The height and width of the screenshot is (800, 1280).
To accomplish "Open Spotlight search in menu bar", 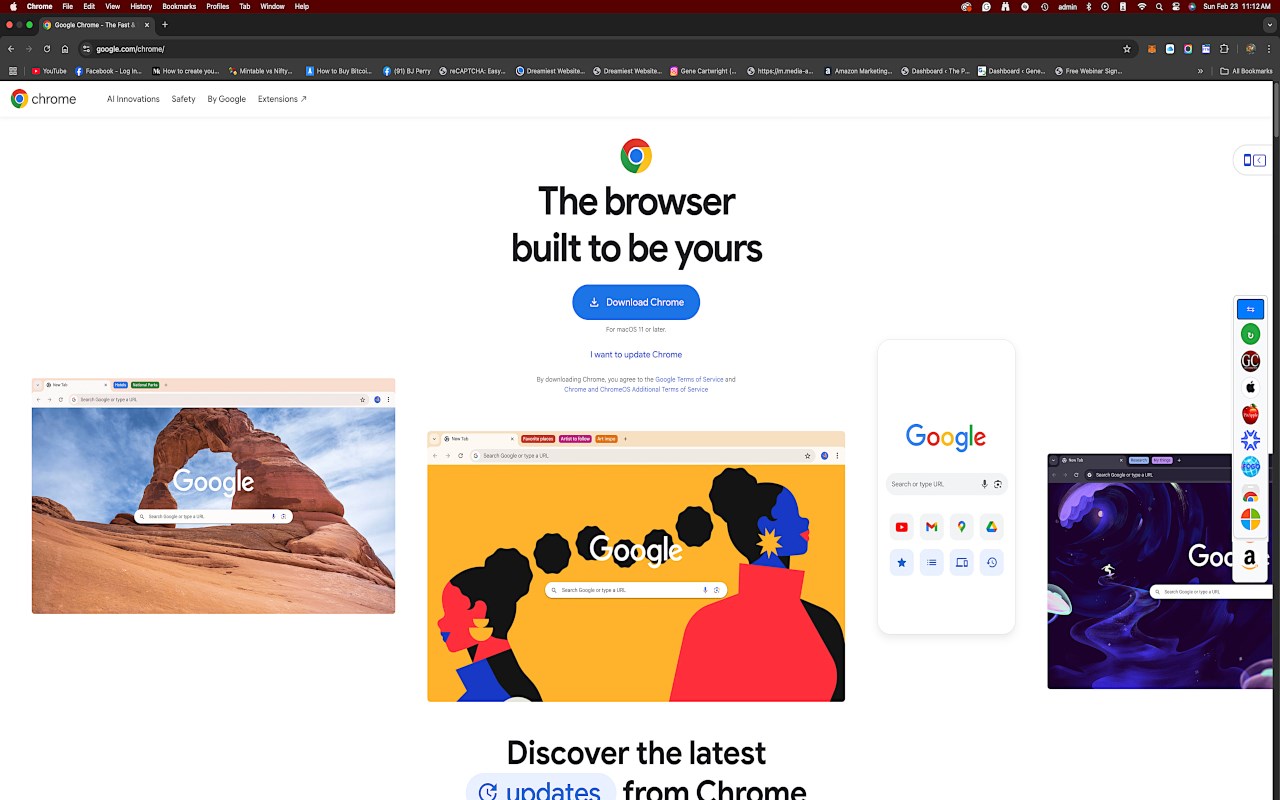I will click(x=1159, y=7).
